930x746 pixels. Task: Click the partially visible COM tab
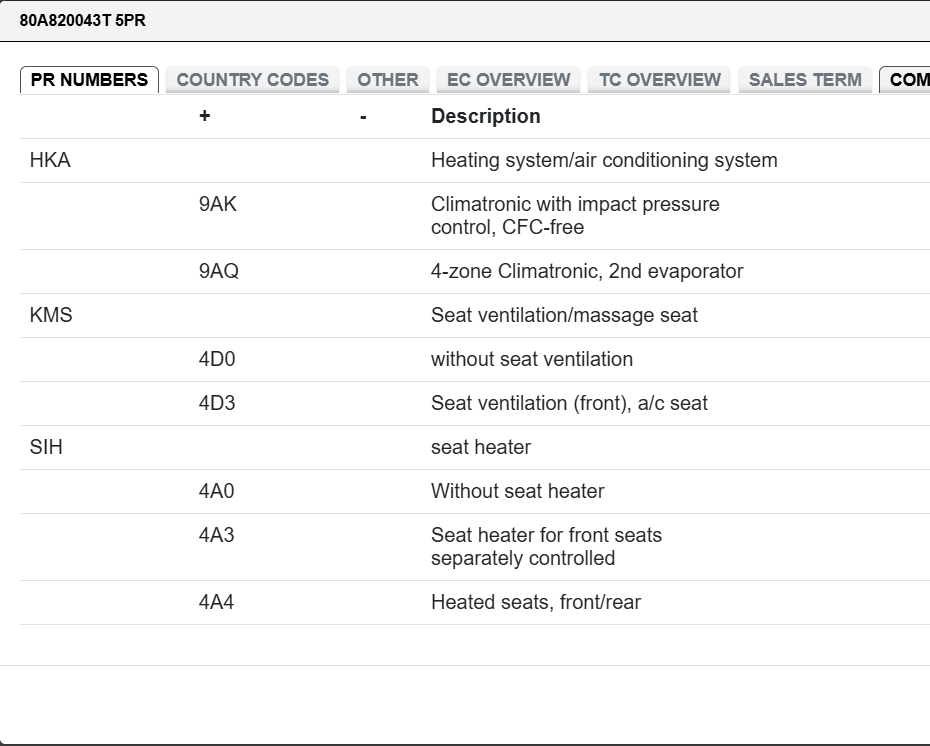pyautogui.click(x=907, y=80)
